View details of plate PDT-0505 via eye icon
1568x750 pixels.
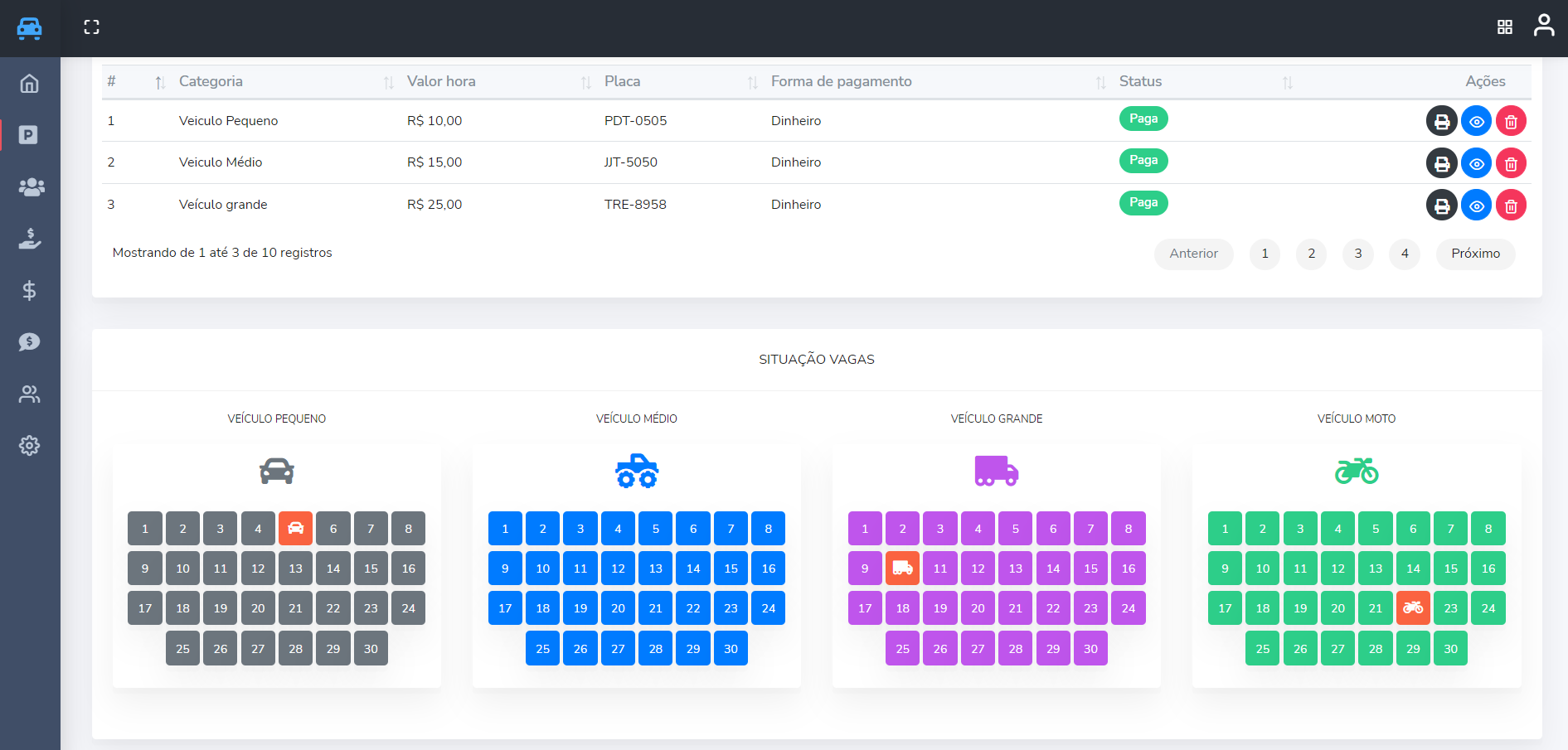click(1476, 121)
